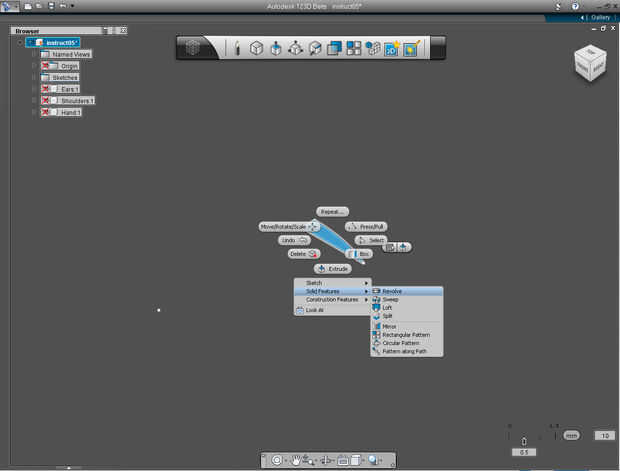Open the quick access toolbar dropdown arrow
This screenshot has height=471, width=620.
click(x=72, y=6)
